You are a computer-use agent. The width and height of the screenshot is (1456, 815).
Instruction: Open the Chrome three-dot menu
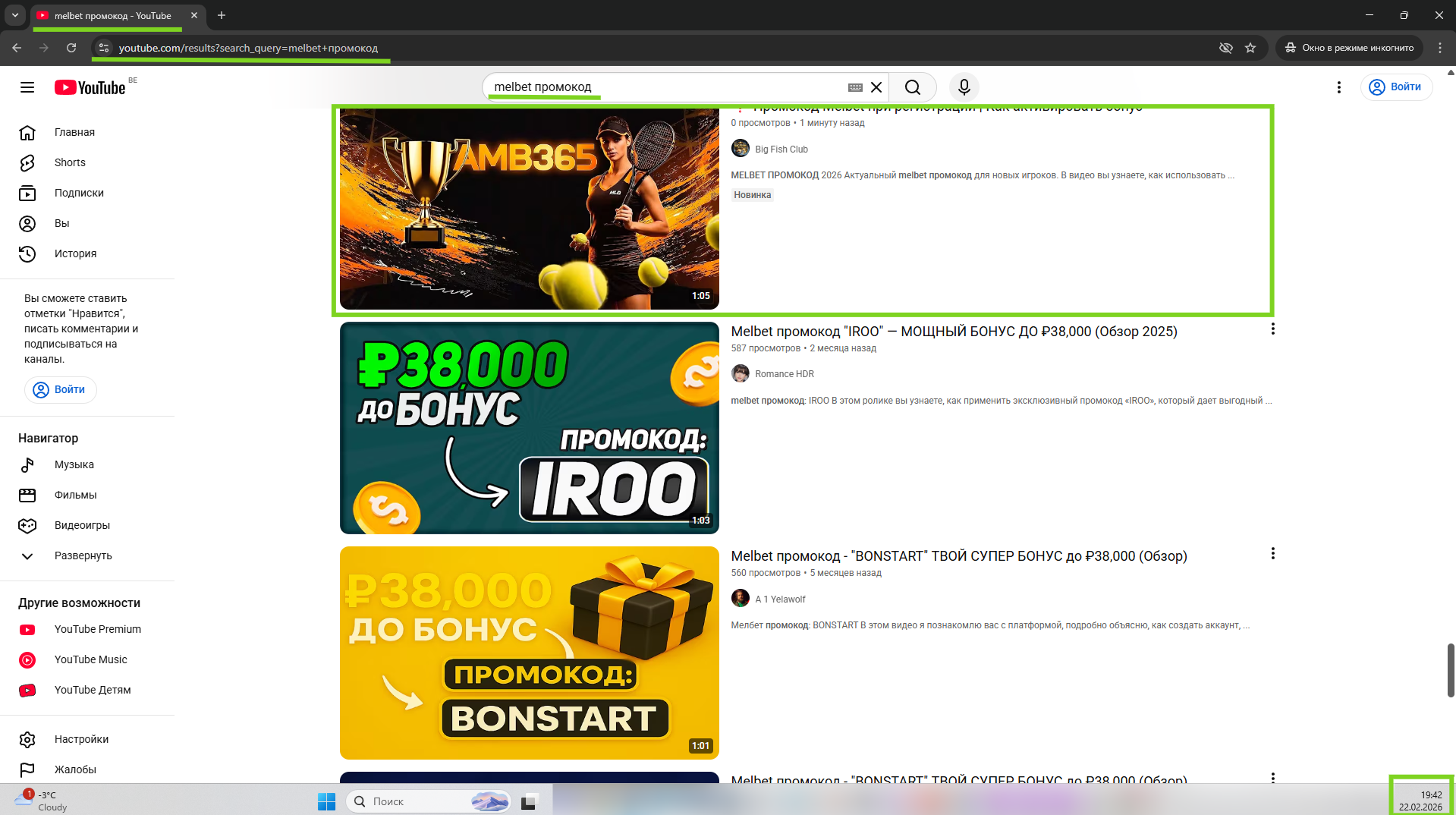1440,48
